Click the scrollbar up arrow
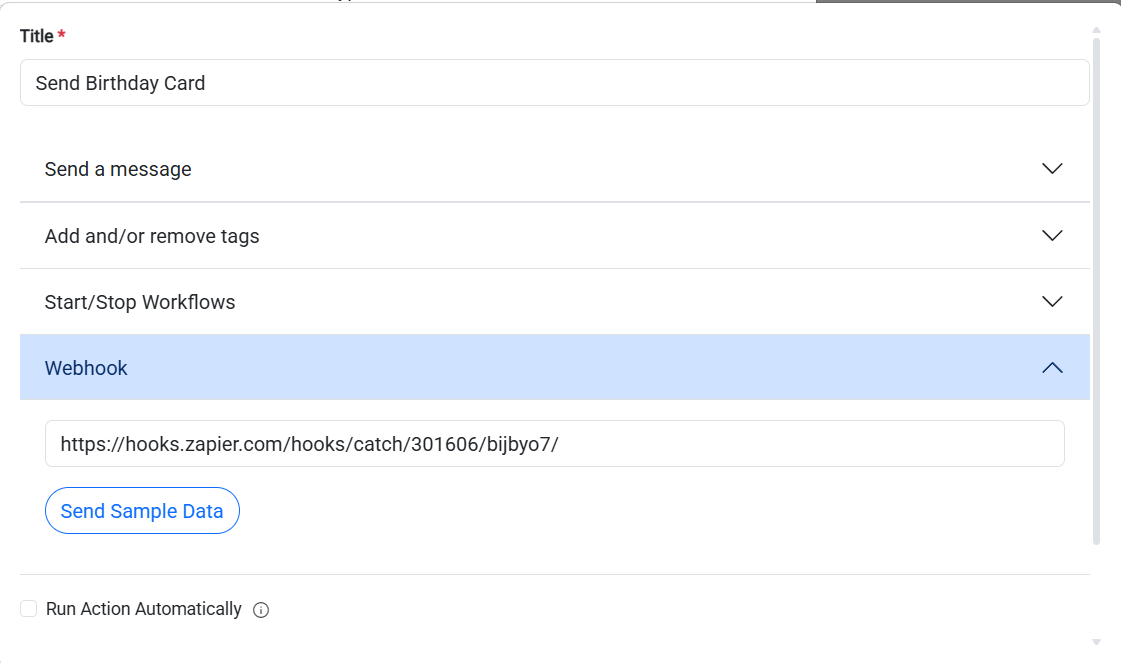The width and height of the screenshot is (1121, 663). (x=1096, y=30)
